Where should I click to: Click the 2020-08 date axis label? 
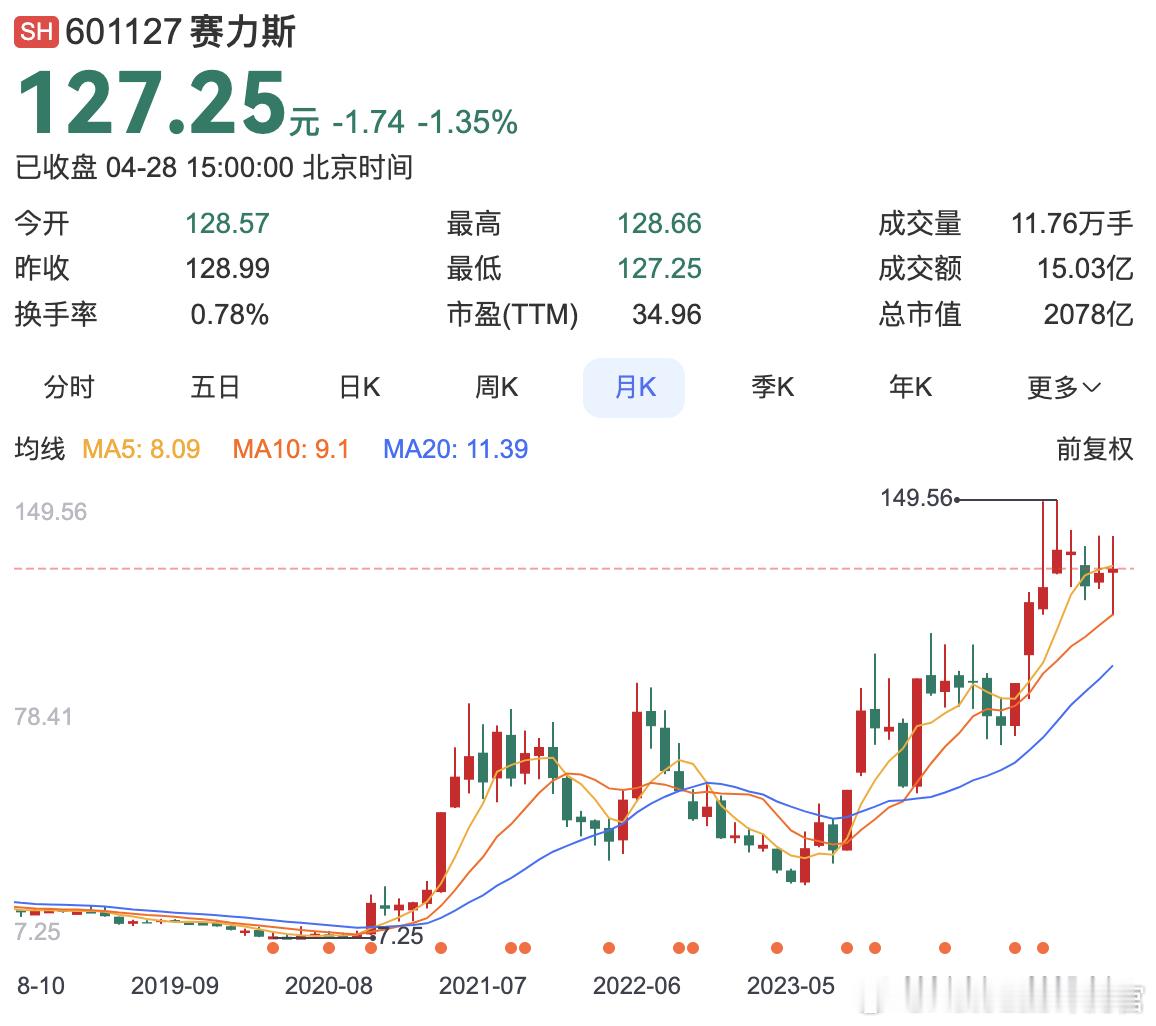pos(329,985)
